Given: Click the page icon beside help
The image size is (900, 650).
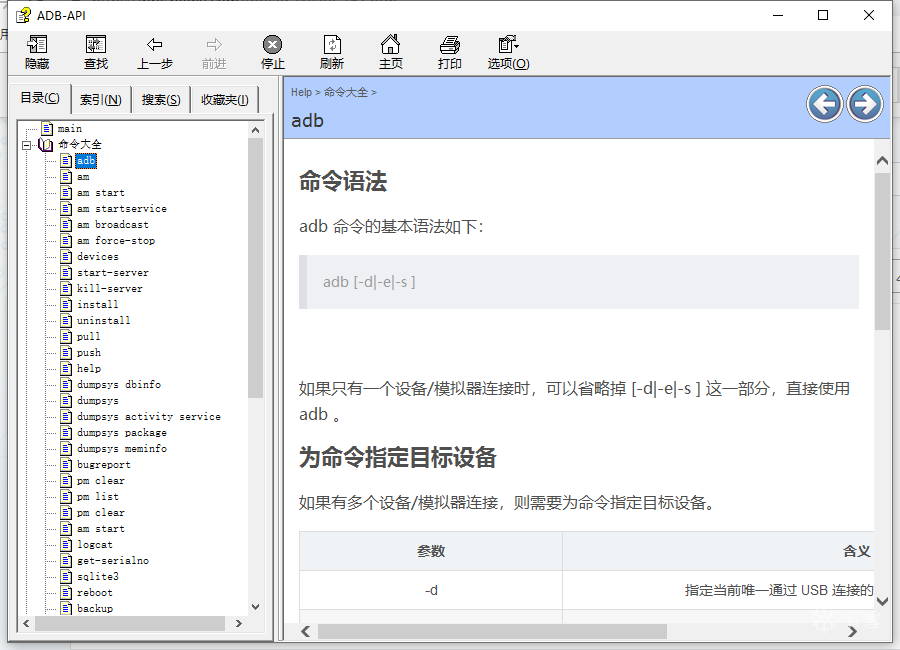Looking at the screenshot, I should point(67,369).
